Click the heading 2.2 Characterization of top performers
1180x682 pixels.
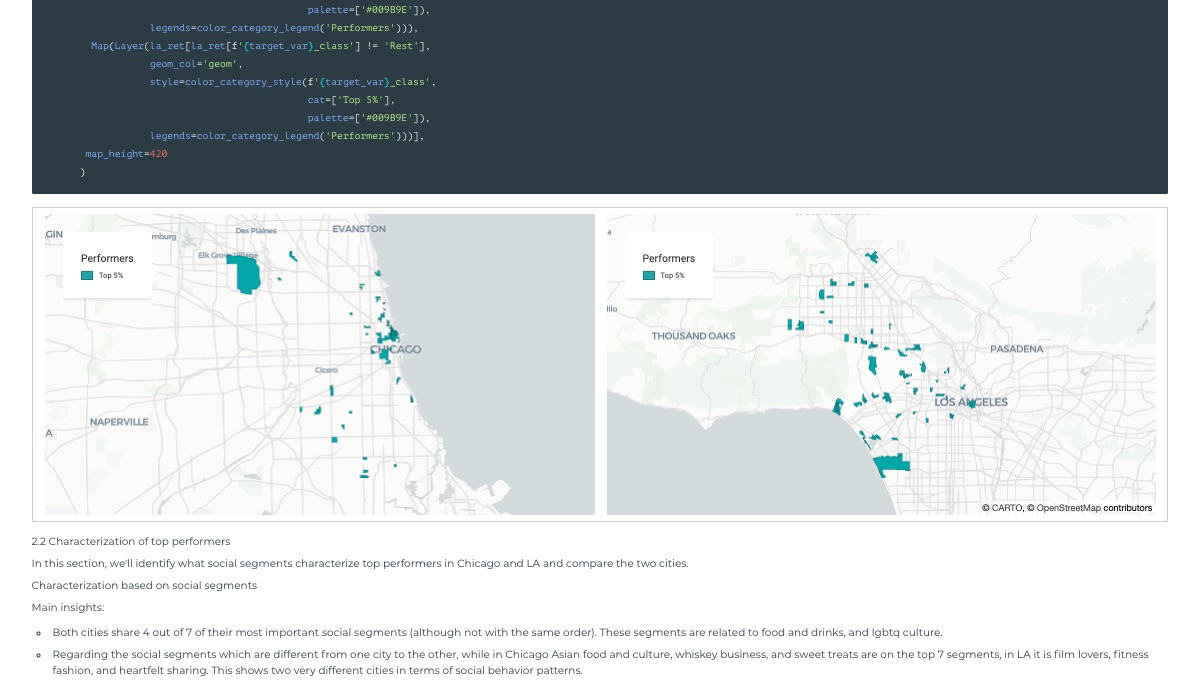pyautogui.click(x=132, y=541)
